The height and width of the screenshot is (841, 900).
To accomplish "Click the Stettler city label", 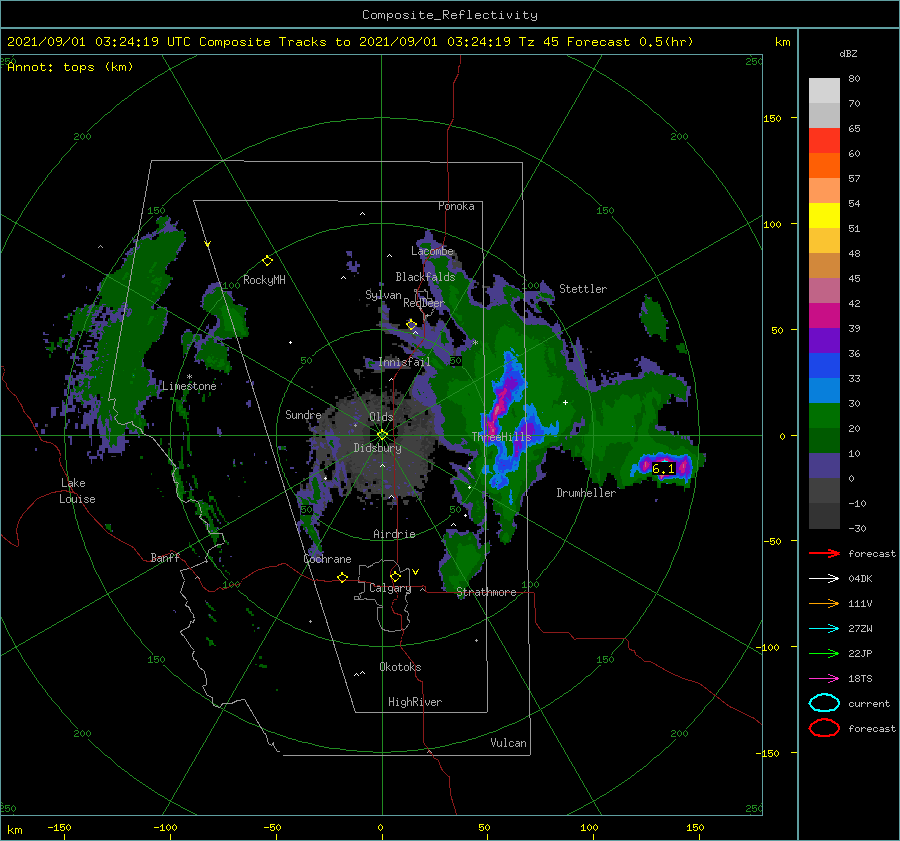I will tap(583, 289).
